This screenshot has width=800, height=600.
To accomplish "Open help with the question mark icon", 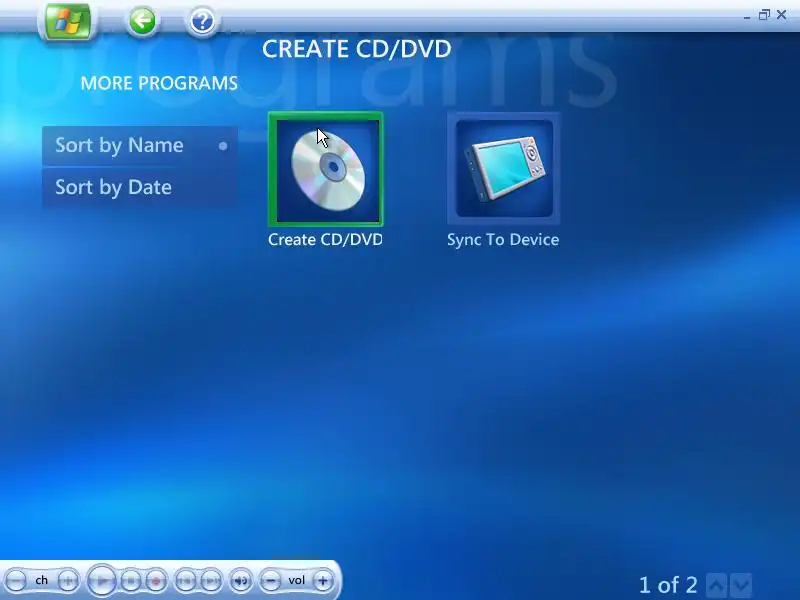I will (x=202, y=22).
